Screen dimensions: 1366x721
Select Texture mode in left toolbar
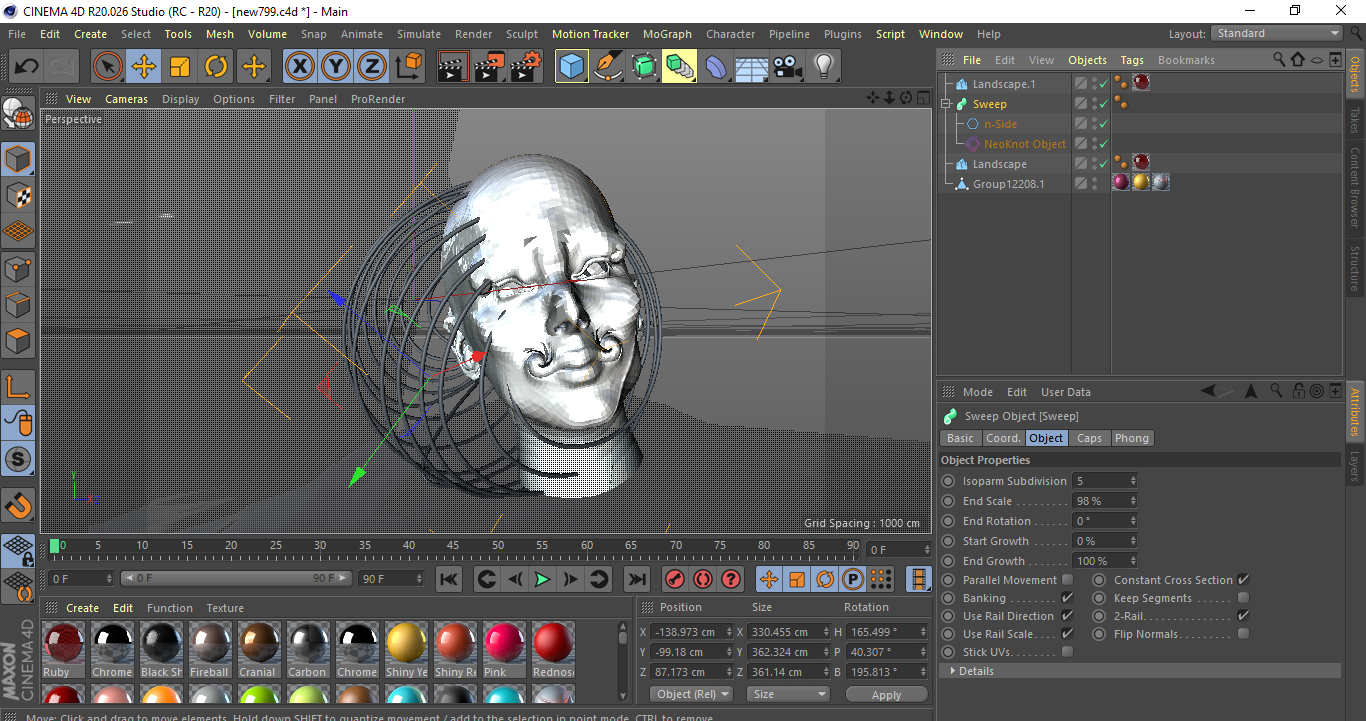tap(18, 195)
